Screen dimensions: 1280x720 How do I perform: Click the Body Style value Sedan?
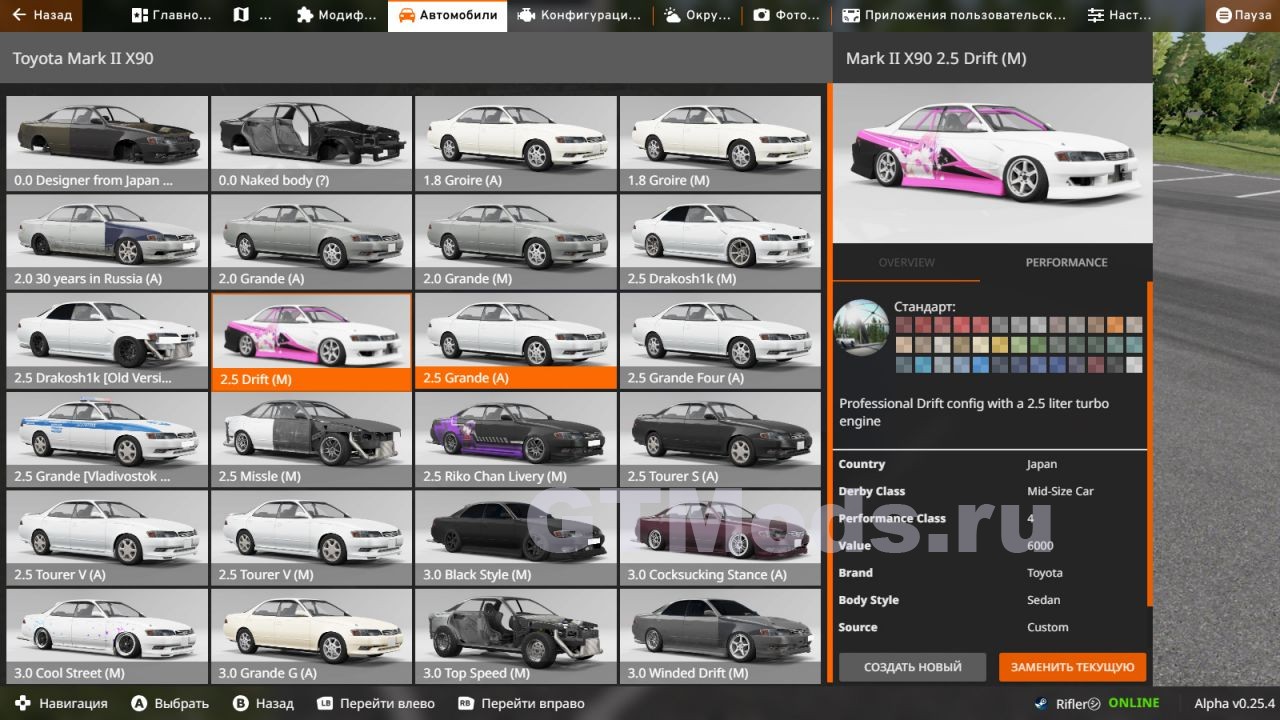click(1043, 600)
